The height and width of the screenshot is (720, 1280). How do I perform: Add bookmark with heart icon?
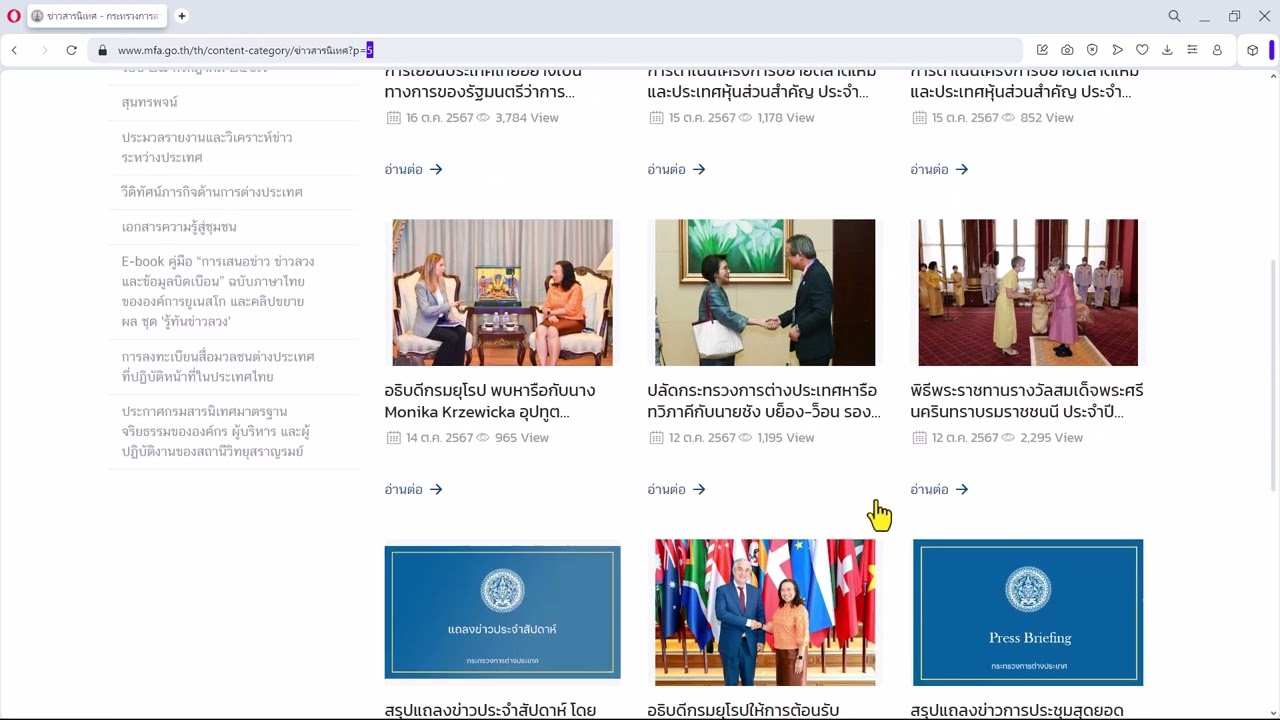1142,50
